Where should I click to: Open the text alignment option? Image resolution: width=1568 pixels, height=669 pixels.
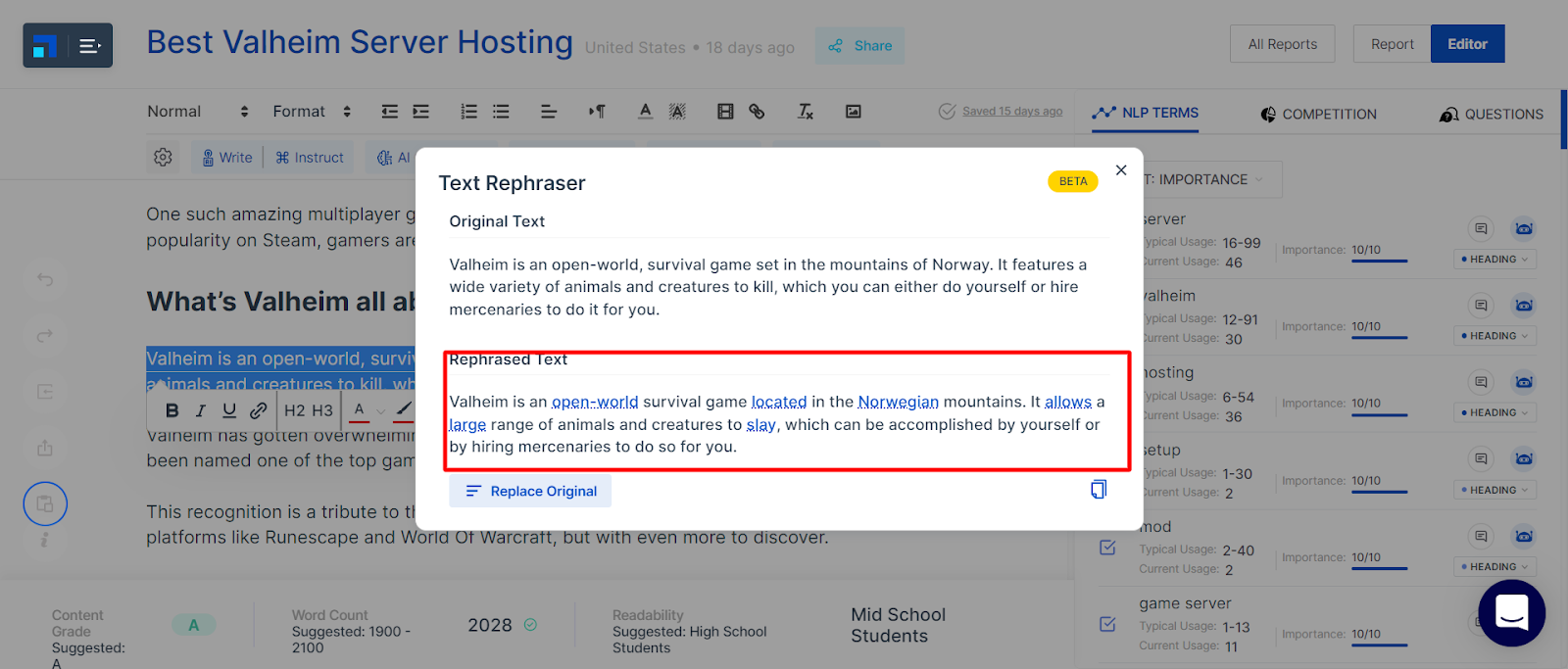click(x=549, y=112)
